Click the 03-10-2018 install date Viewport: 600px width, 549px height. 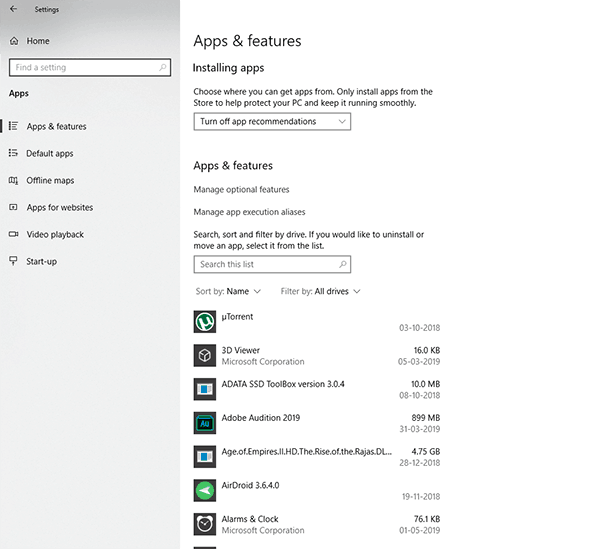420,328
